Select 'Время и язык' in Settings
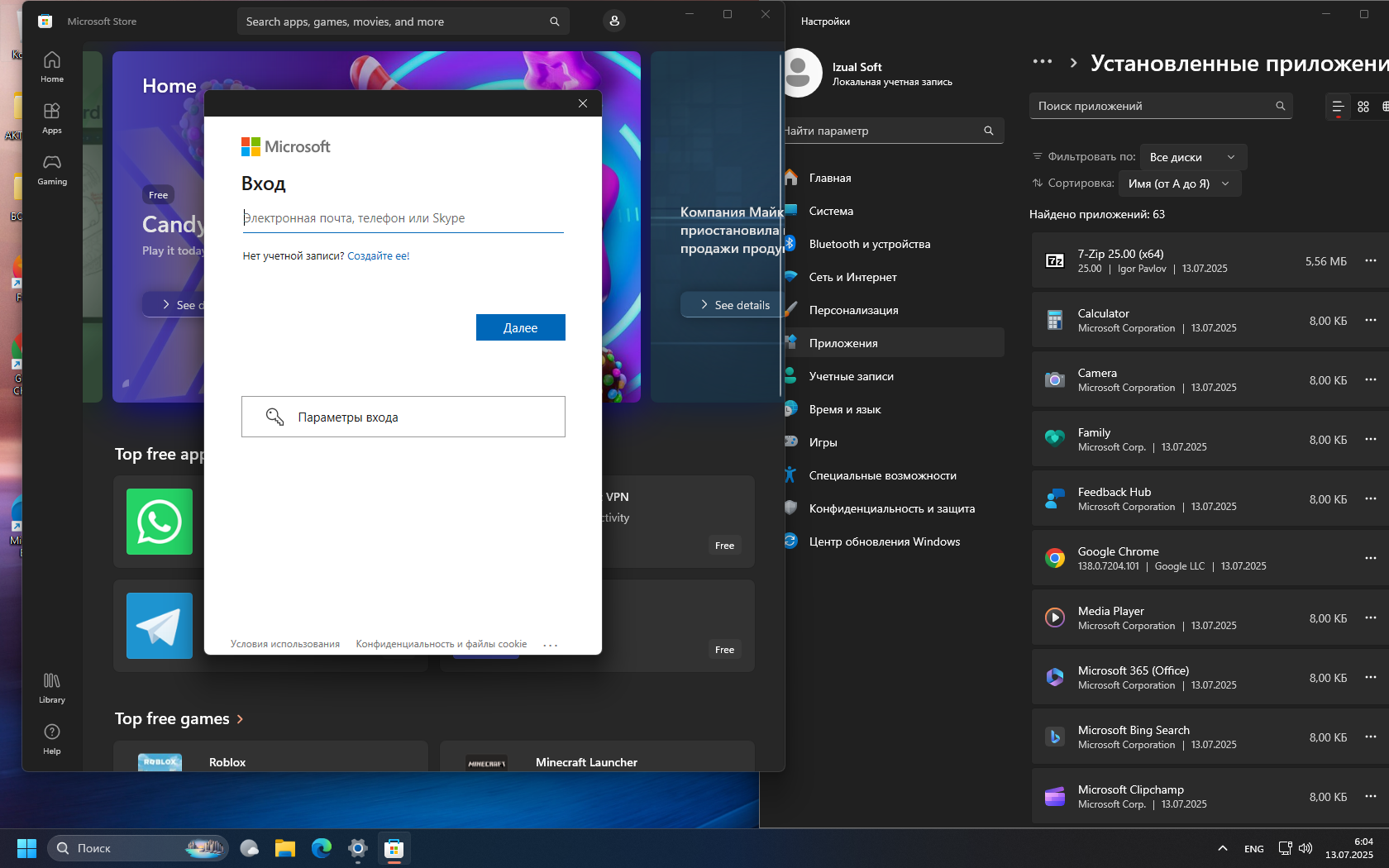The image size is (1389, 868). 894,409
